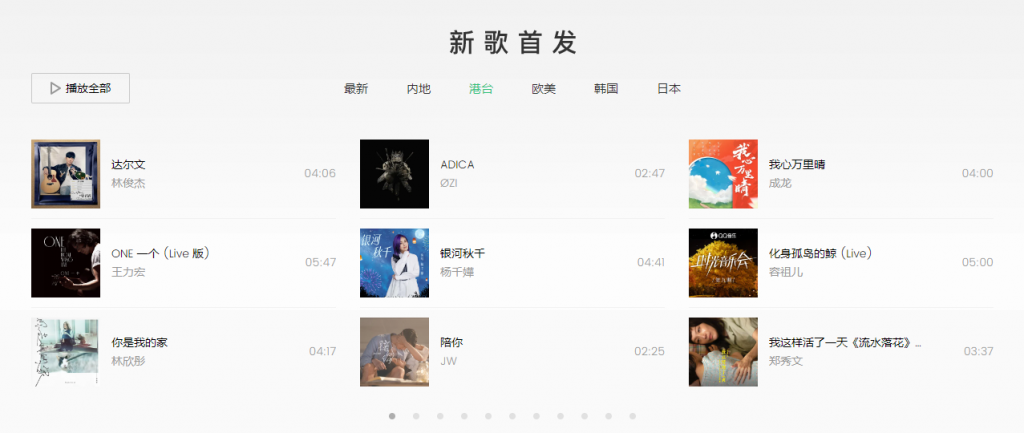Switch to the 韩国 tab
Screen dimensions: 1024x433
[606, 89]
